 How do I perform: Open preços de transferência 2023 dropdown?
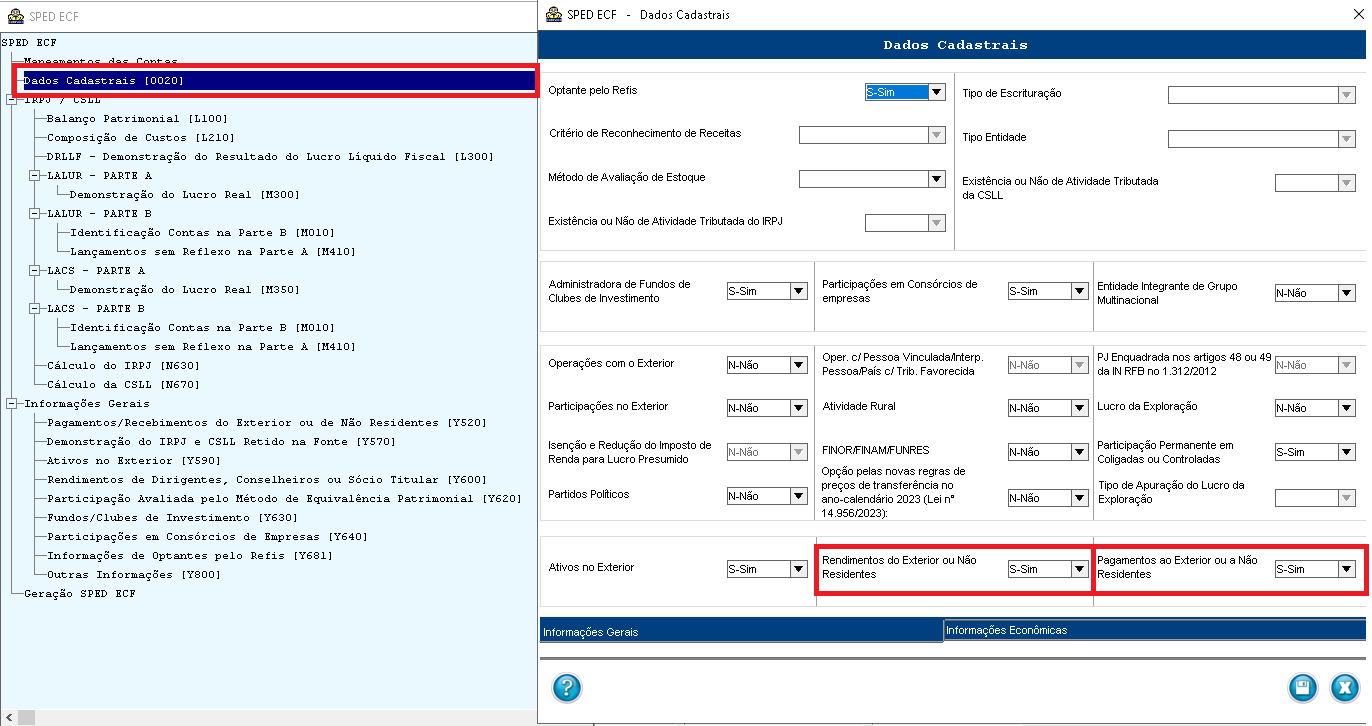(x=1080, y=498)
